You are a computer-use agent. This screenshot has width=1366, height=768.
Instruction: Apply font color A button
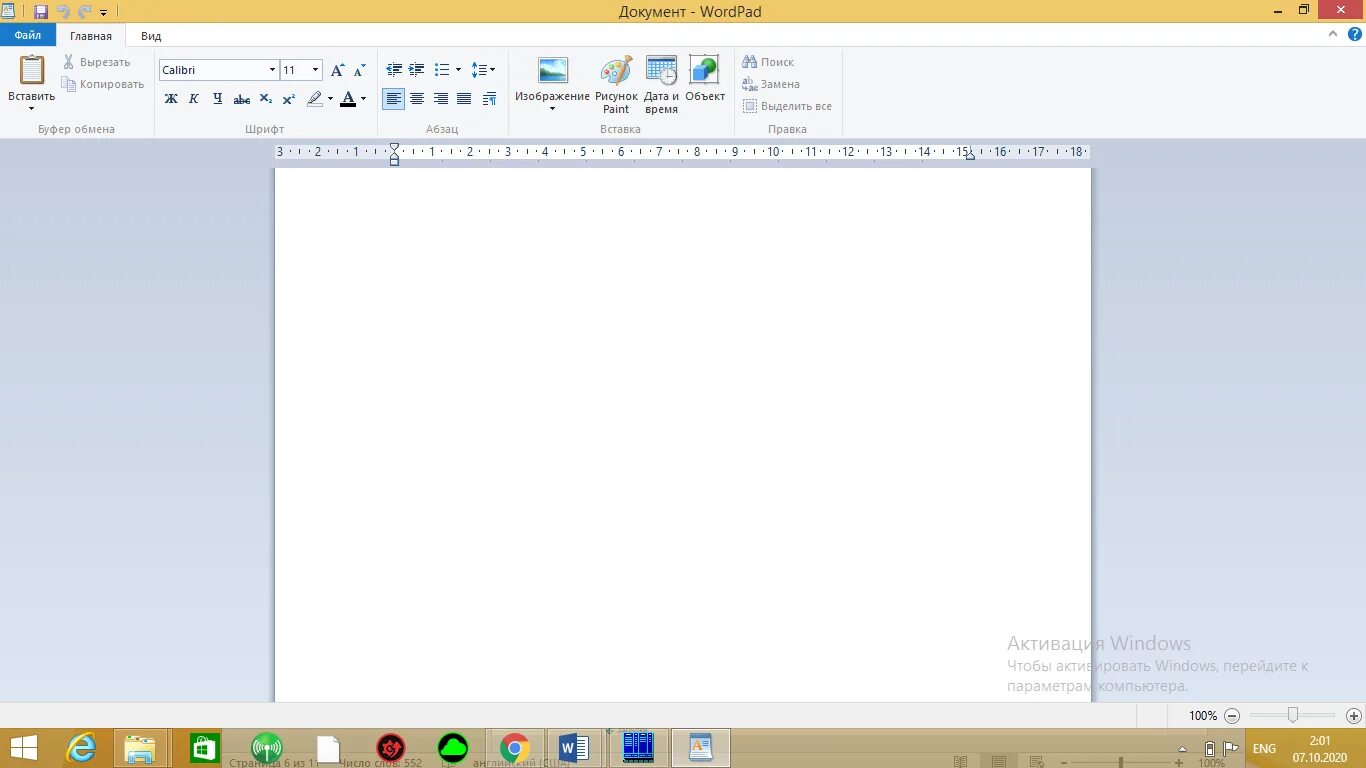348,99
